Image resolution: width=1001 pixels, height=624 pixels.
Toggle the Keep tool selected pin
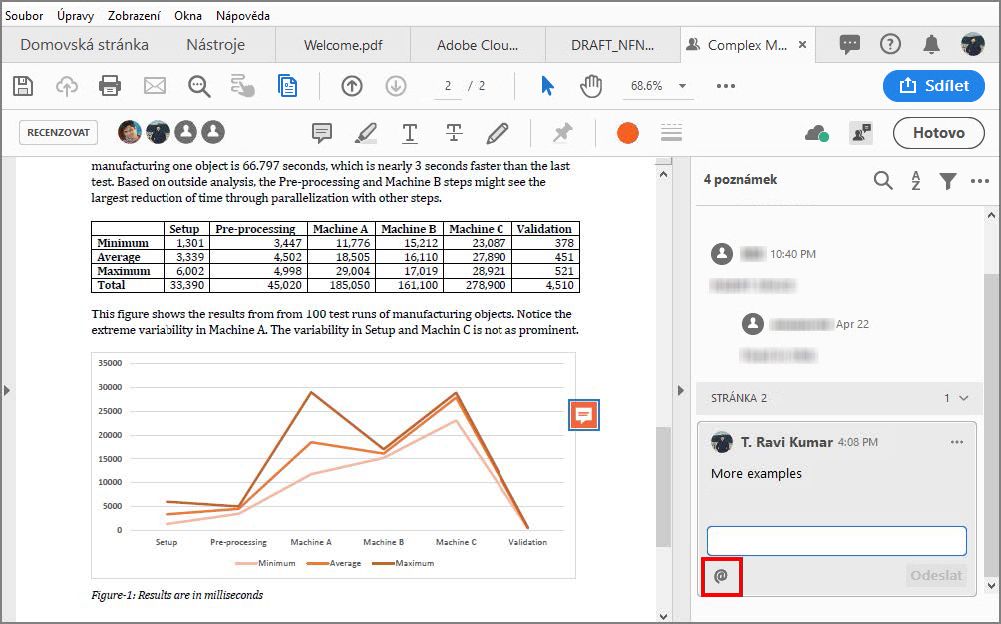tap(562, 133)
